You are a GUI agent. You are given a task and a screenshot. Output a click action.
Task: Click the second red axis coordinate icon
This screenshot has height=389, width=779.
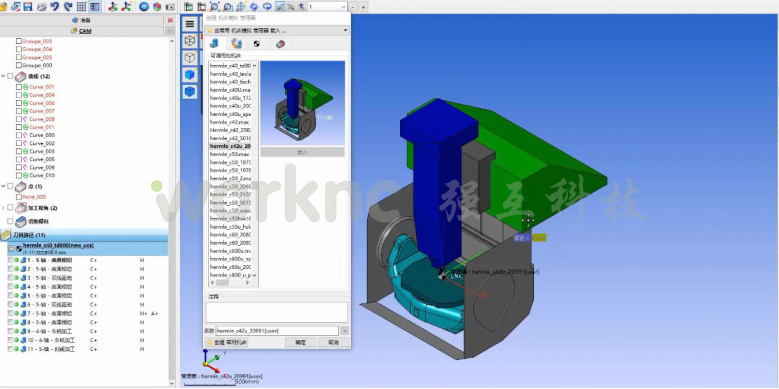click(x=126, y=6)
